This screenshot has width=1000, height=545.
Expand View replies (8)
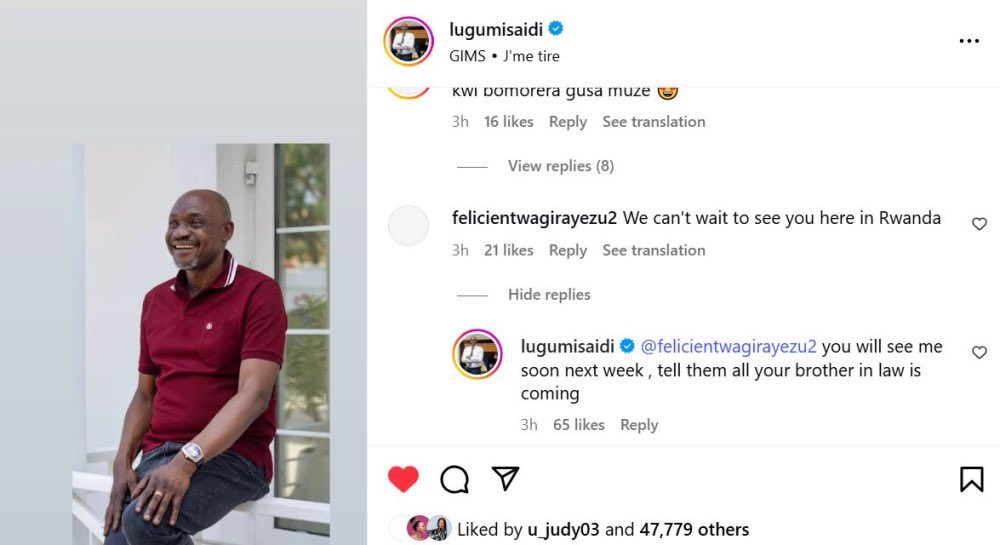pyautogui.click(x=560, y=166)
